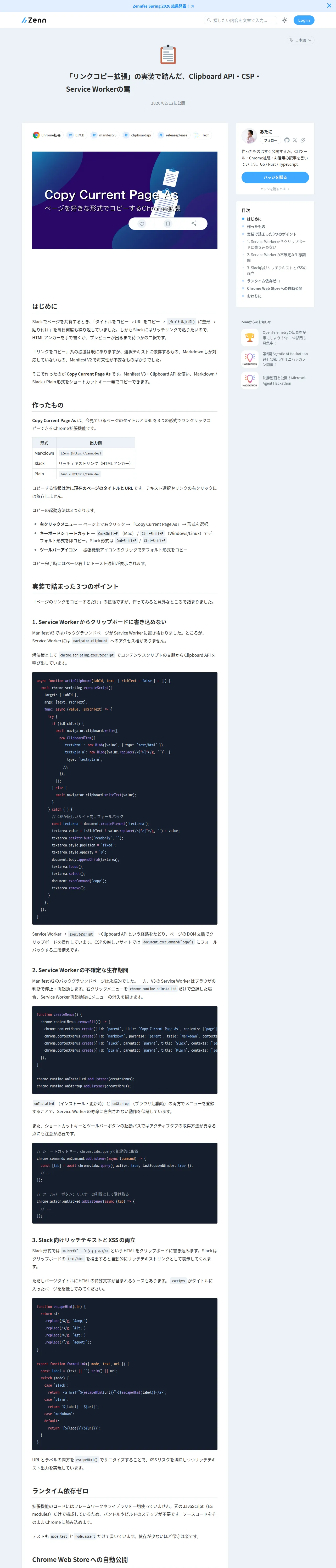Close the Zennfes Spring 2026 banner
This screenshot has height=1568, width=336.
(x=329, y=5)
